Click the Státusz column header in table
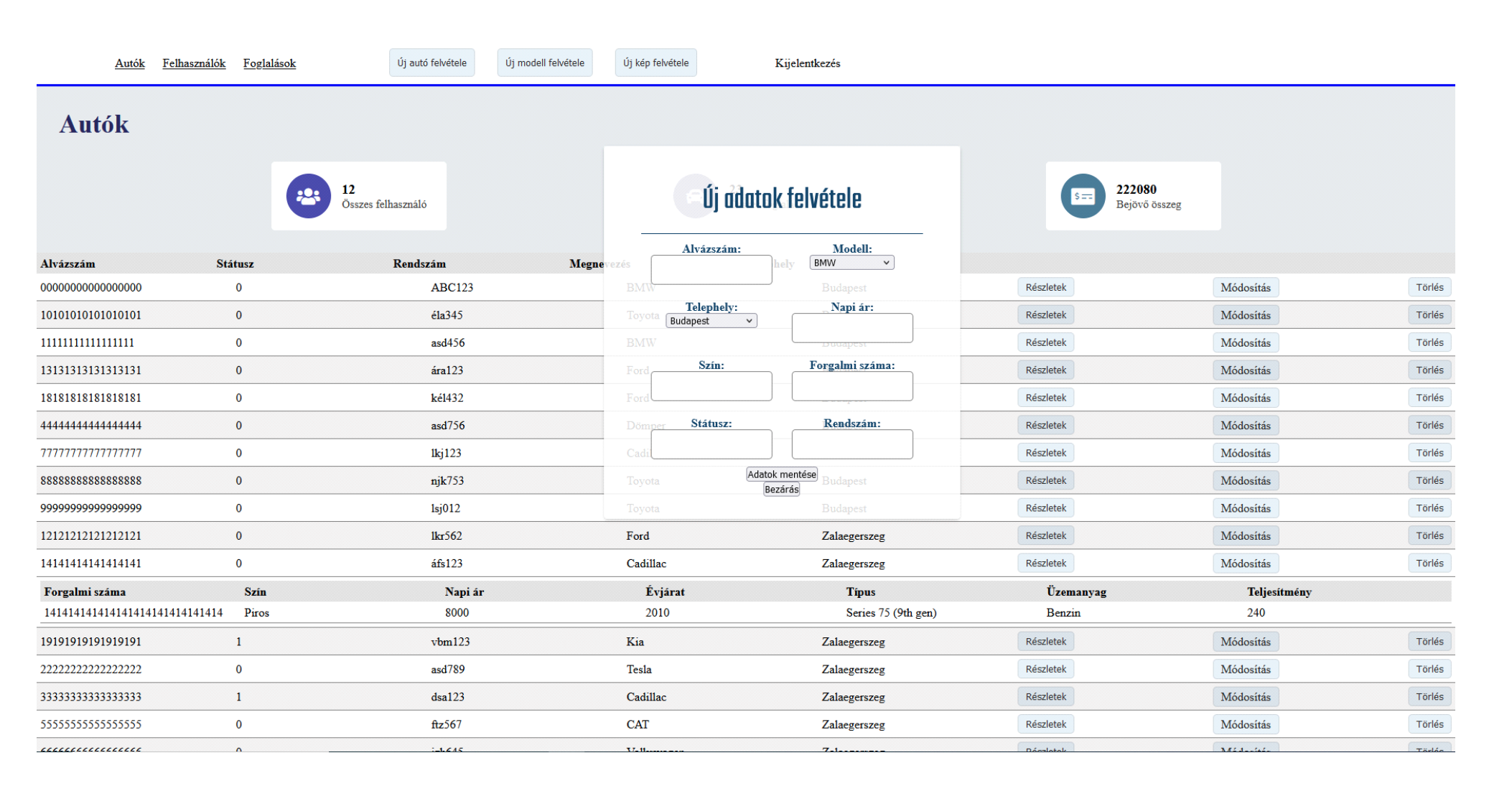Screen dimensions: 1512x791 coord(235,264)
